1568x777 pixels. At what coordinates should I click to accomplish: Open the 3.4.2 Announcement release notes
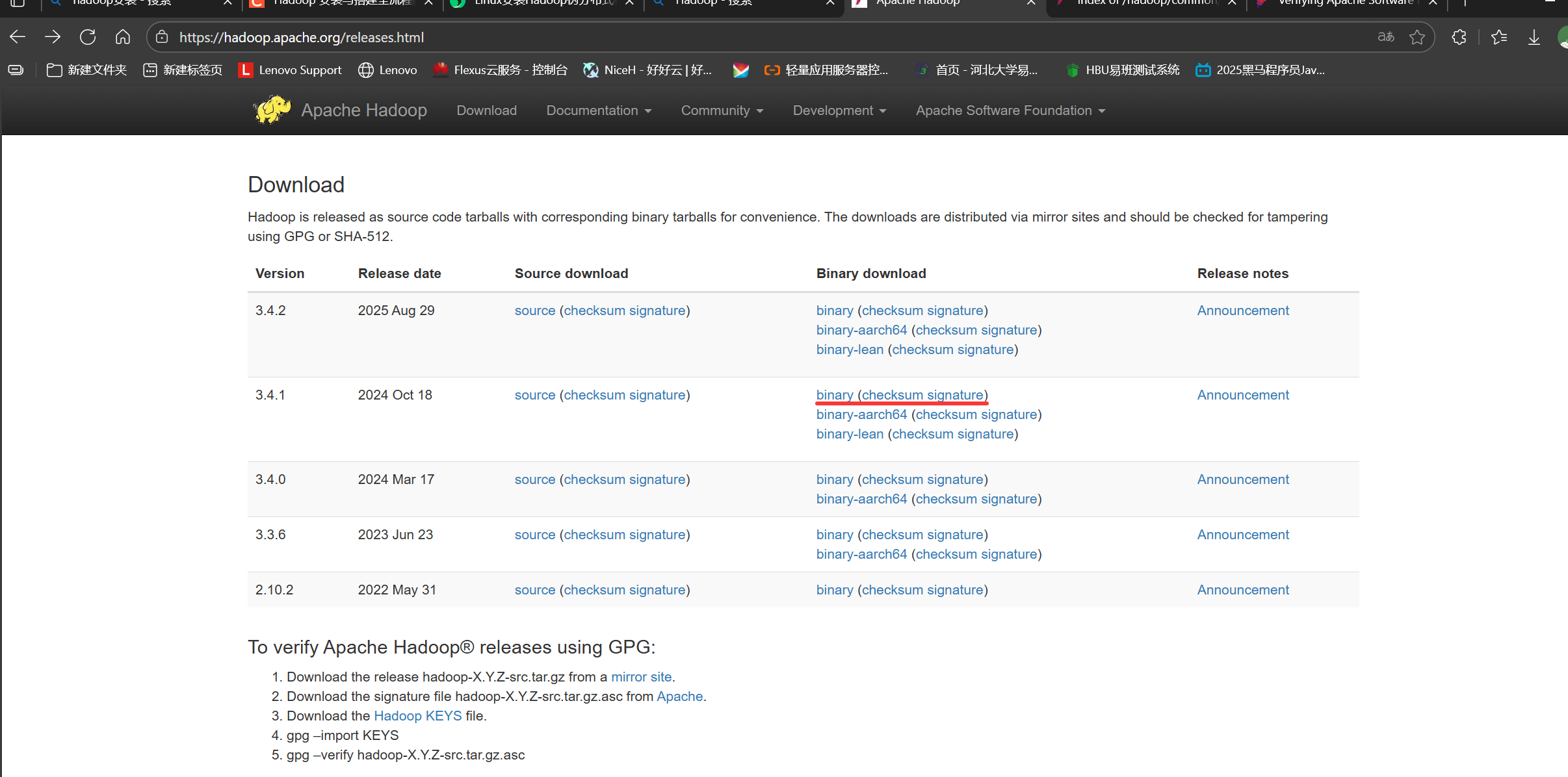click(1243, 311)
